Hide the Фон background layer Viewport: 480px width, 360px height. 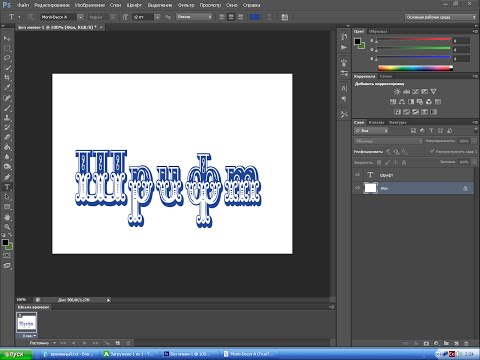pos(358,188)
